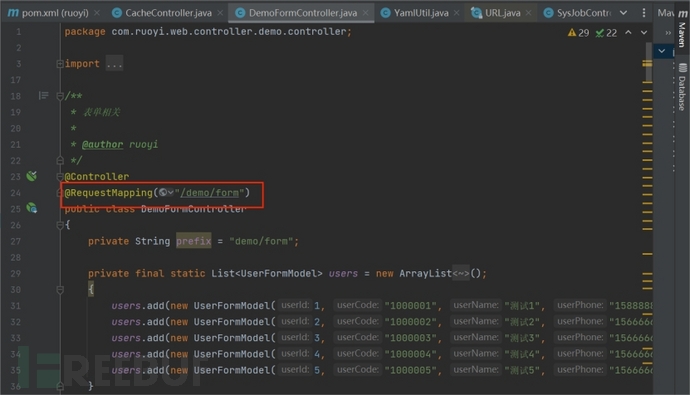
Task: Click the "1000003" userCode string
Action: 411,338
